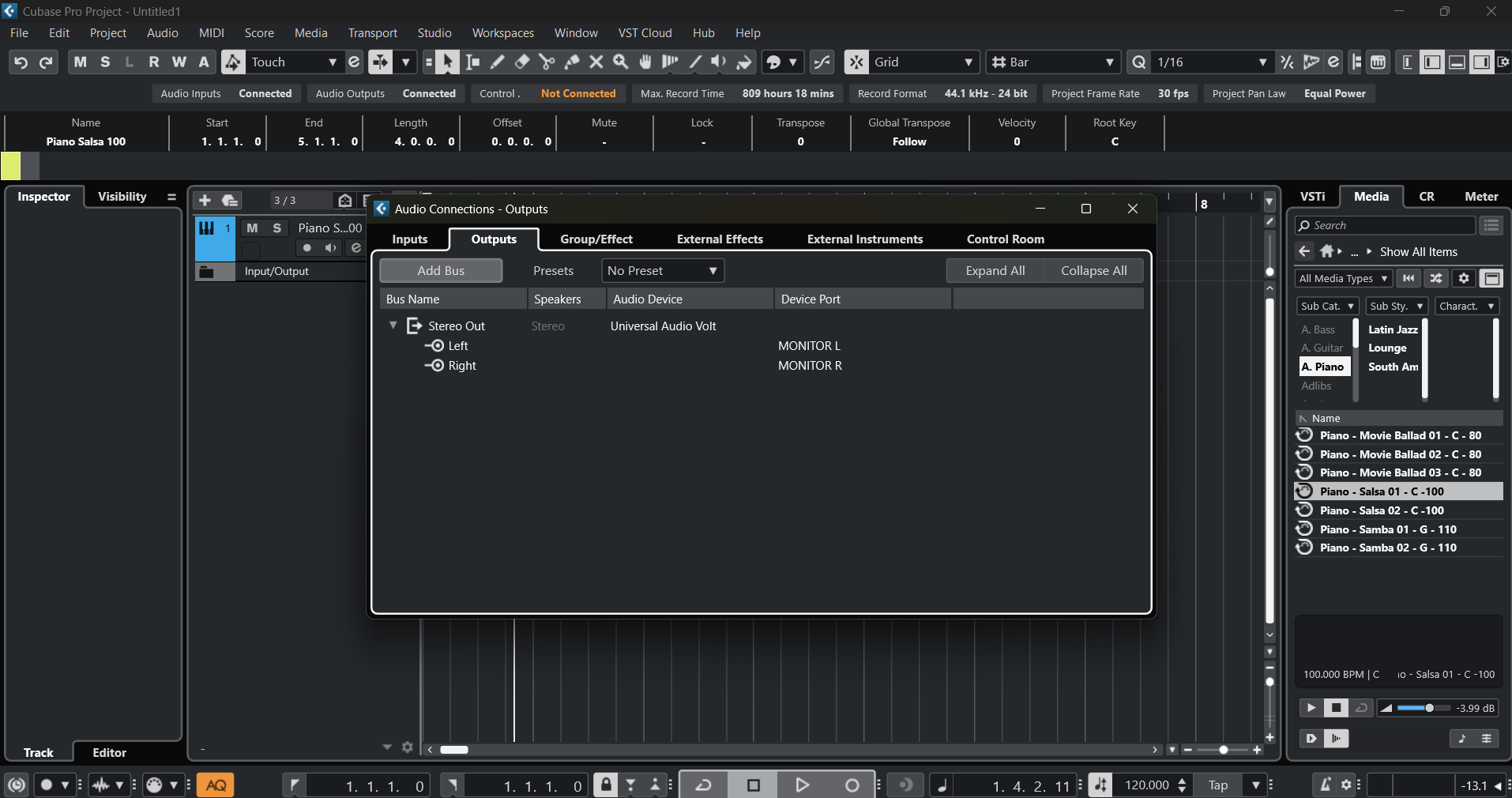Open the All Media Types dropdown
The width and height of the screenshot is (1512, 798).
tap(1343, 278)
